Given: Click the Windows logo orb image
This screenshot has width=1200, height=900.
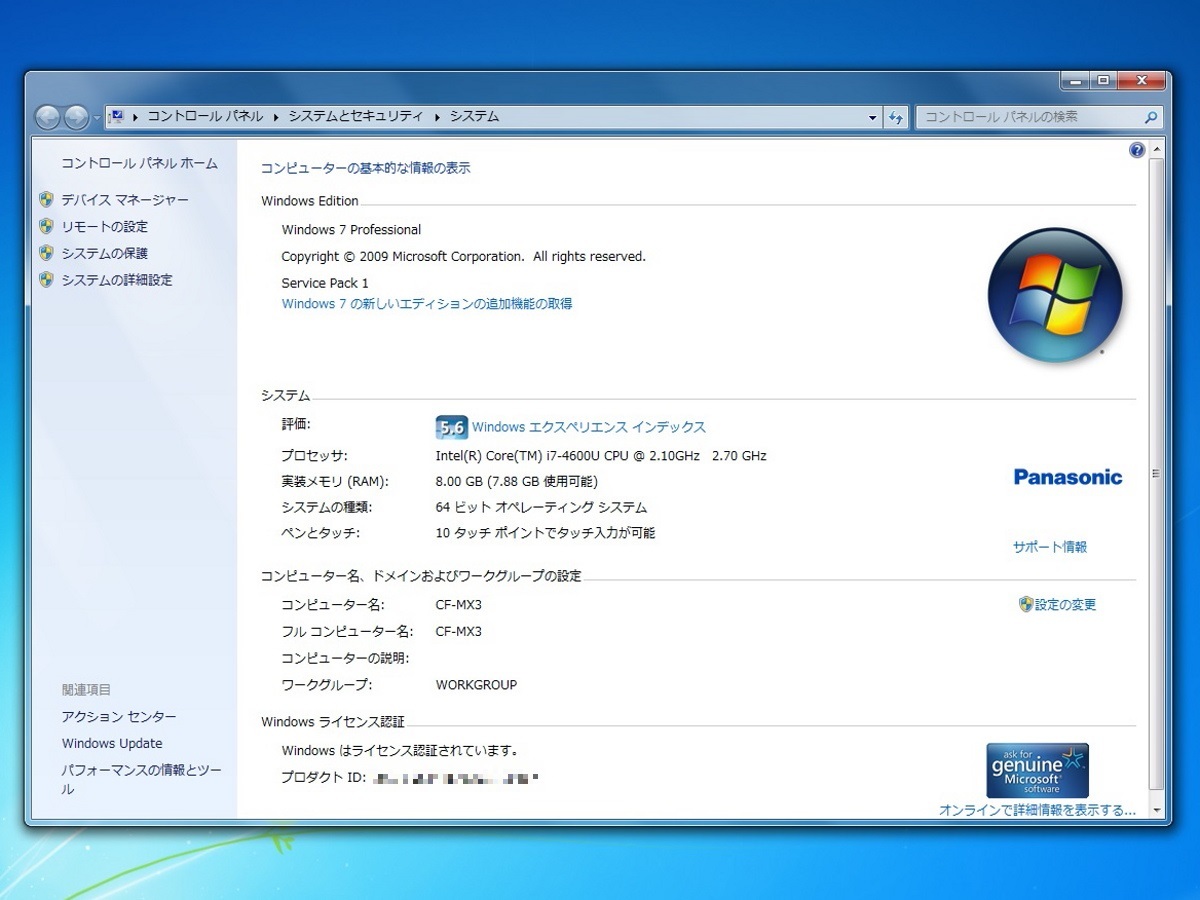Looking at the screenshot, I should pos(1055,296).
